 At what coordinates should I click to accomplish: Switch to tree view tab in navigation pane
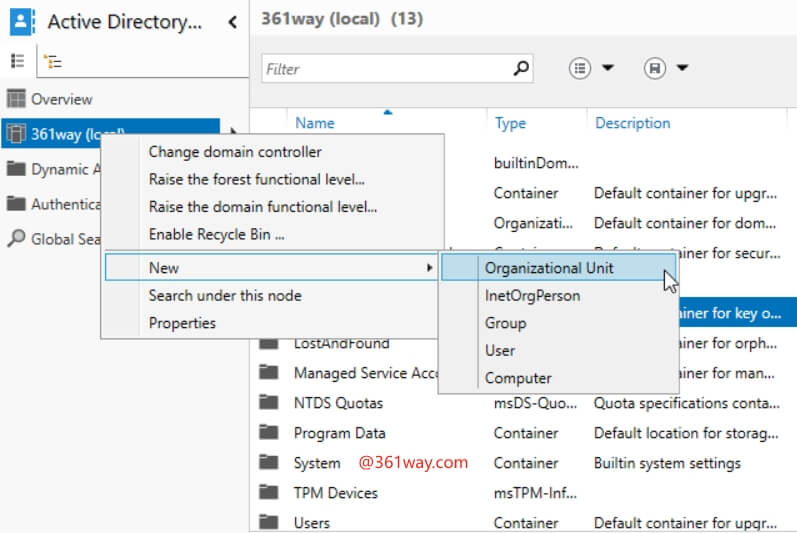point(53,61)
